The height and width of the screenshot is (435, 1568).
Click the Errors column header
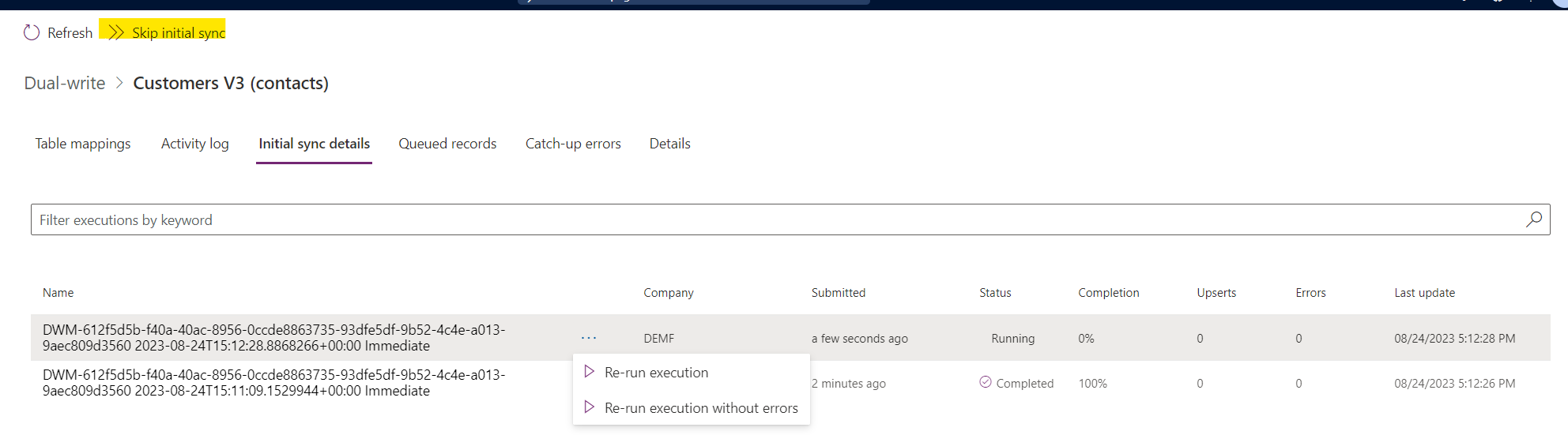point(1310,293)
